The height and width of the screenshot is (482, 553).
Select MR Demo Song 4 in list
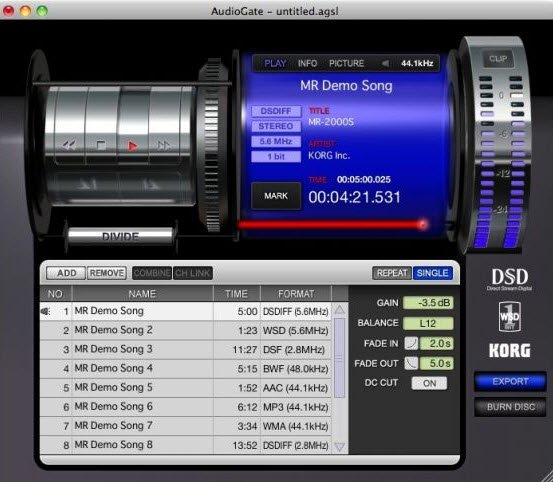186,368
